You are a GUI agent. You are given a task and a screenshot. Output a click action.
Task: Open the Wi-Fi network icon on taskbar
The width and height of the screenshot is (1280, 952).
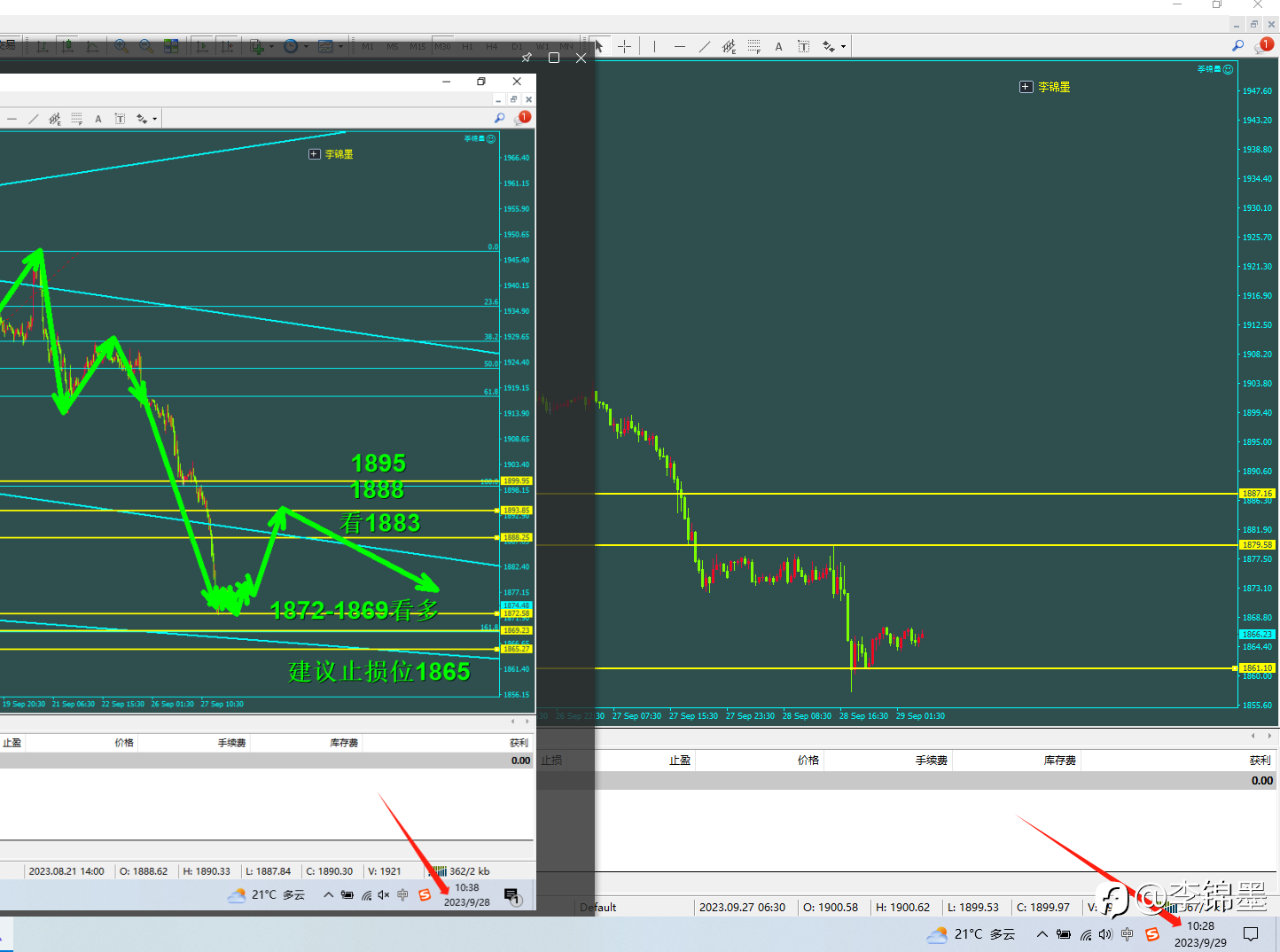tap(1086, 934)
